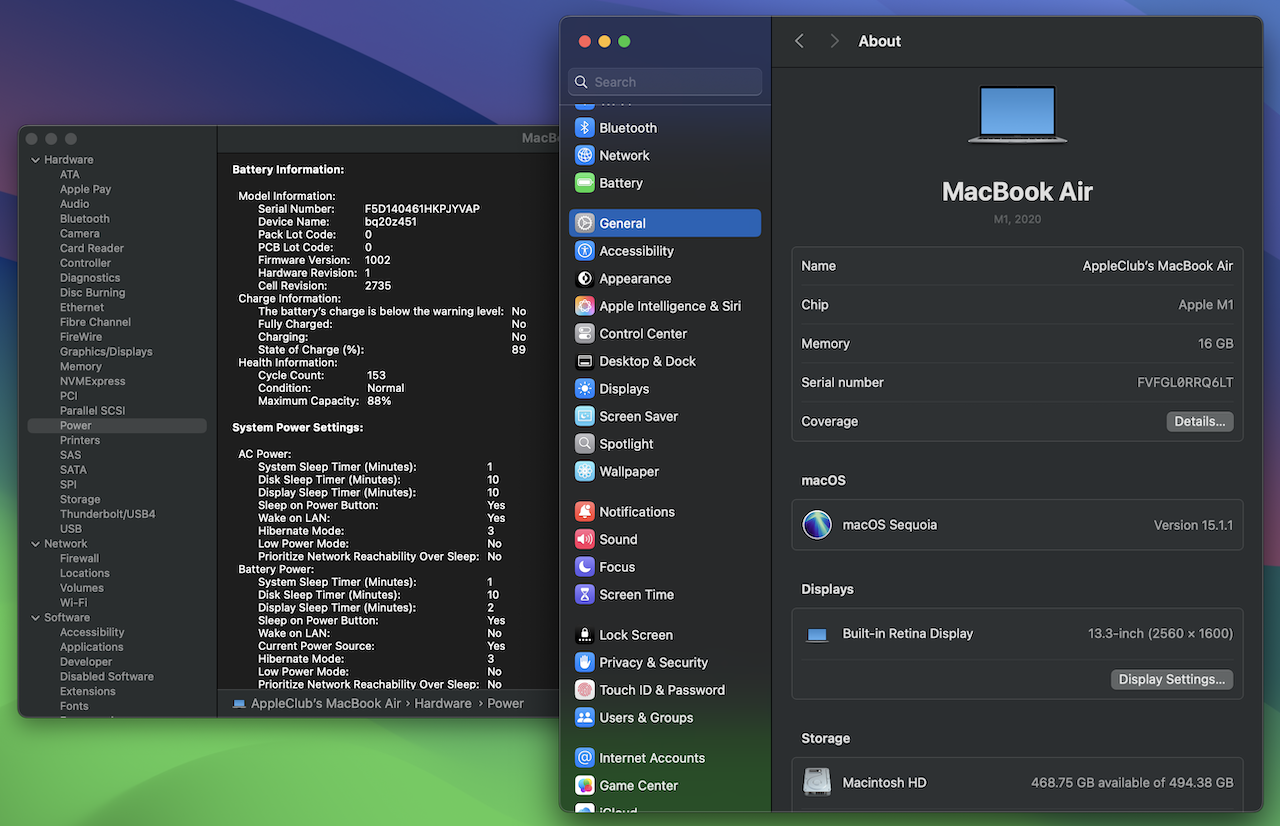Click the Cycle Count value 153
This screenshot has width=1280, height=826.
coord(376,375)
